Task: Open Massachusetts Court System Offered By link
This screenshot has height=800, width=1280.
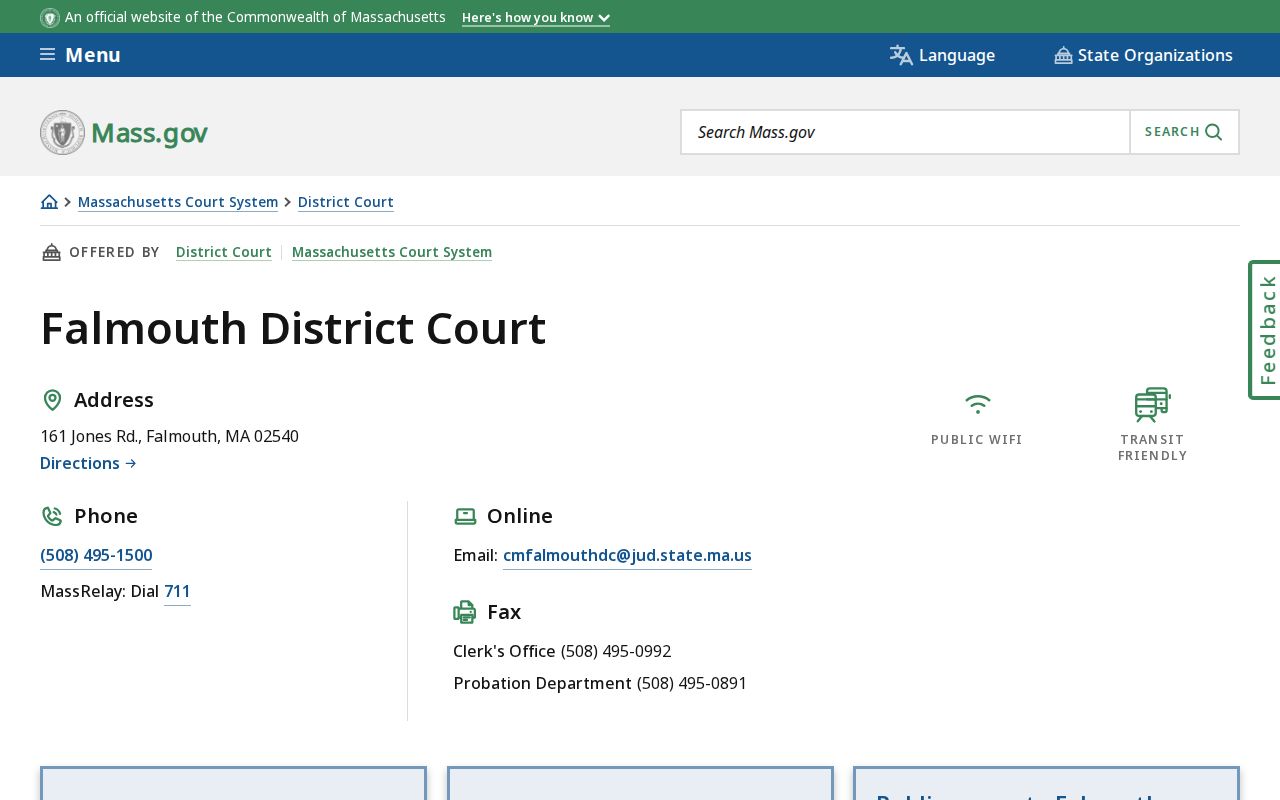Action: tap(392, 252)
